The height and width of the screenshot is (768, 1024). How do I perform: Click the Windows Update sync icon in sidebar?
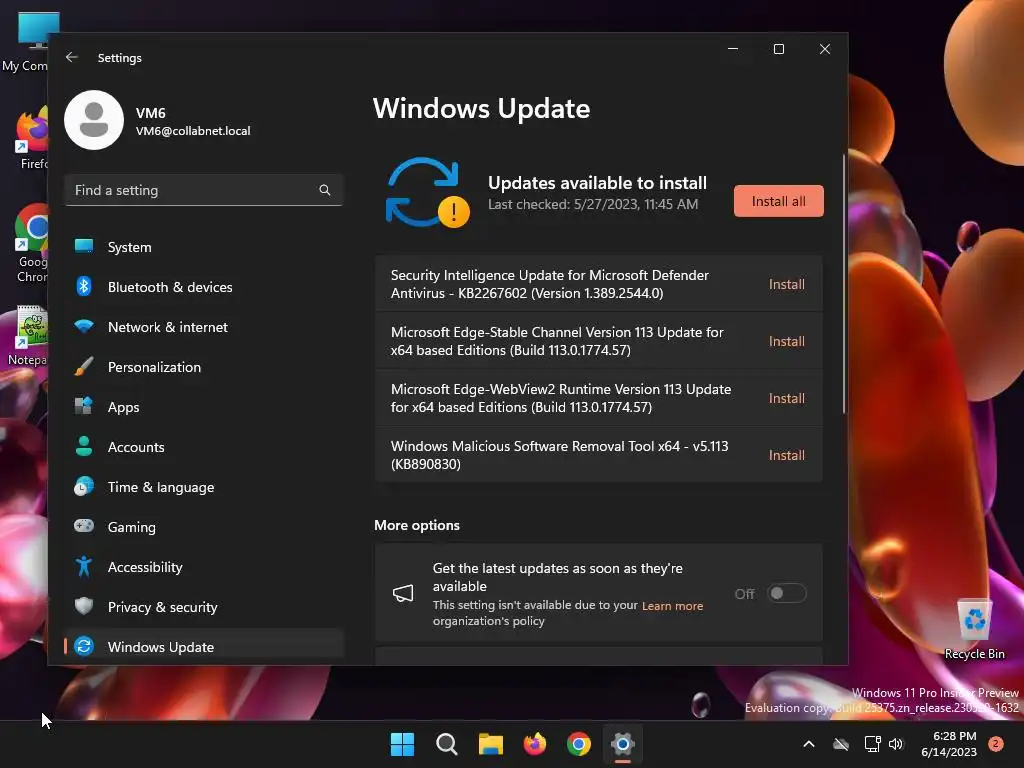coord(84,647)
